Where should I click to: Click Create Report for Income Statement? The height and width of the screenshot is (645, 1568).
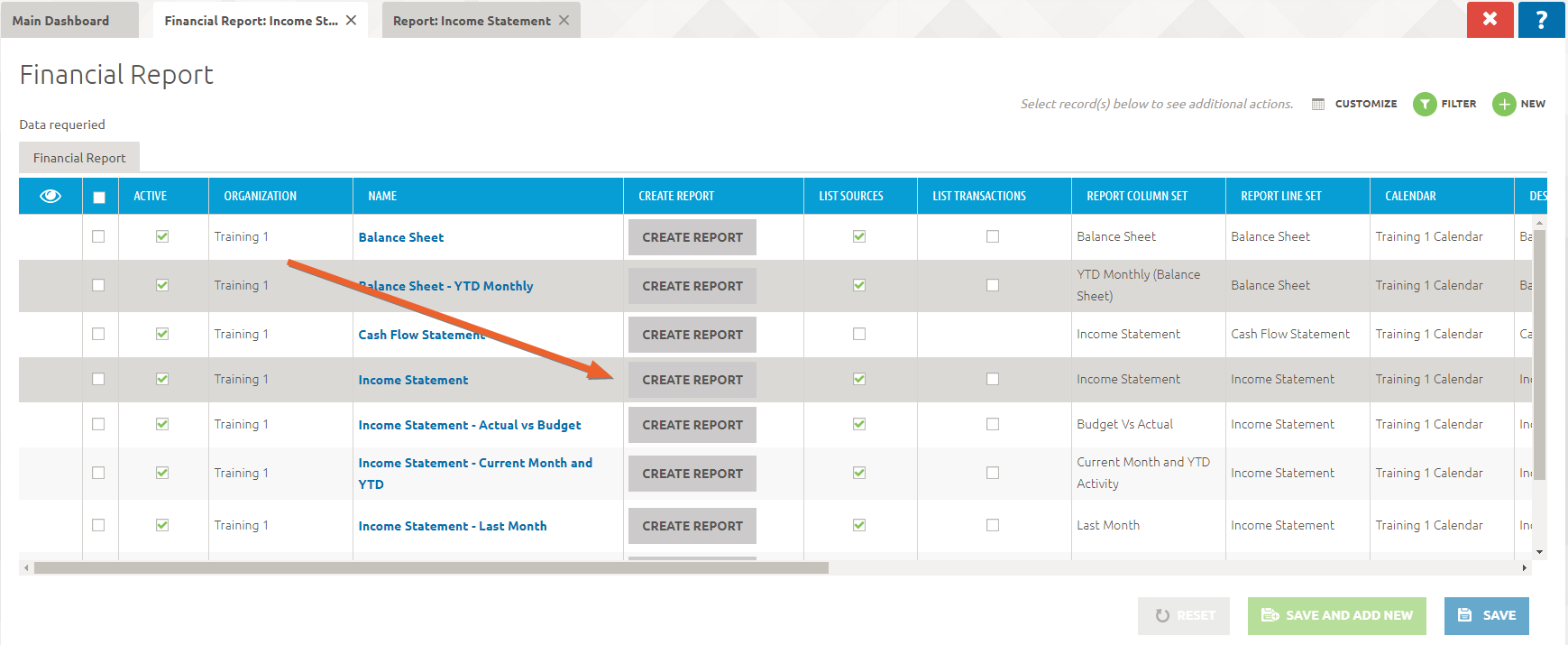pos(692,380)
